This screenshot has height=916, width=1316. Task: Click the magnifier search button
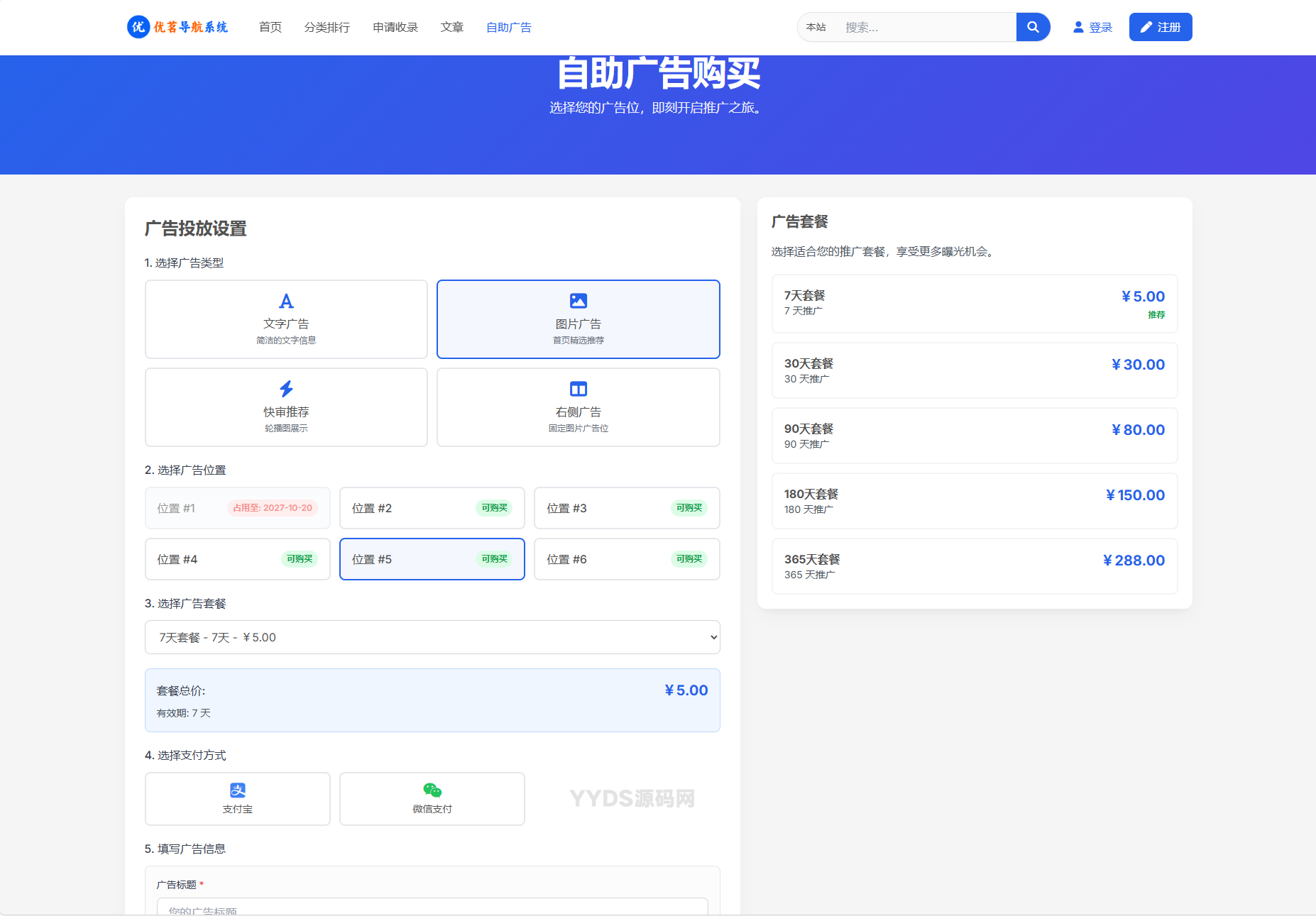coord(1033,27)
